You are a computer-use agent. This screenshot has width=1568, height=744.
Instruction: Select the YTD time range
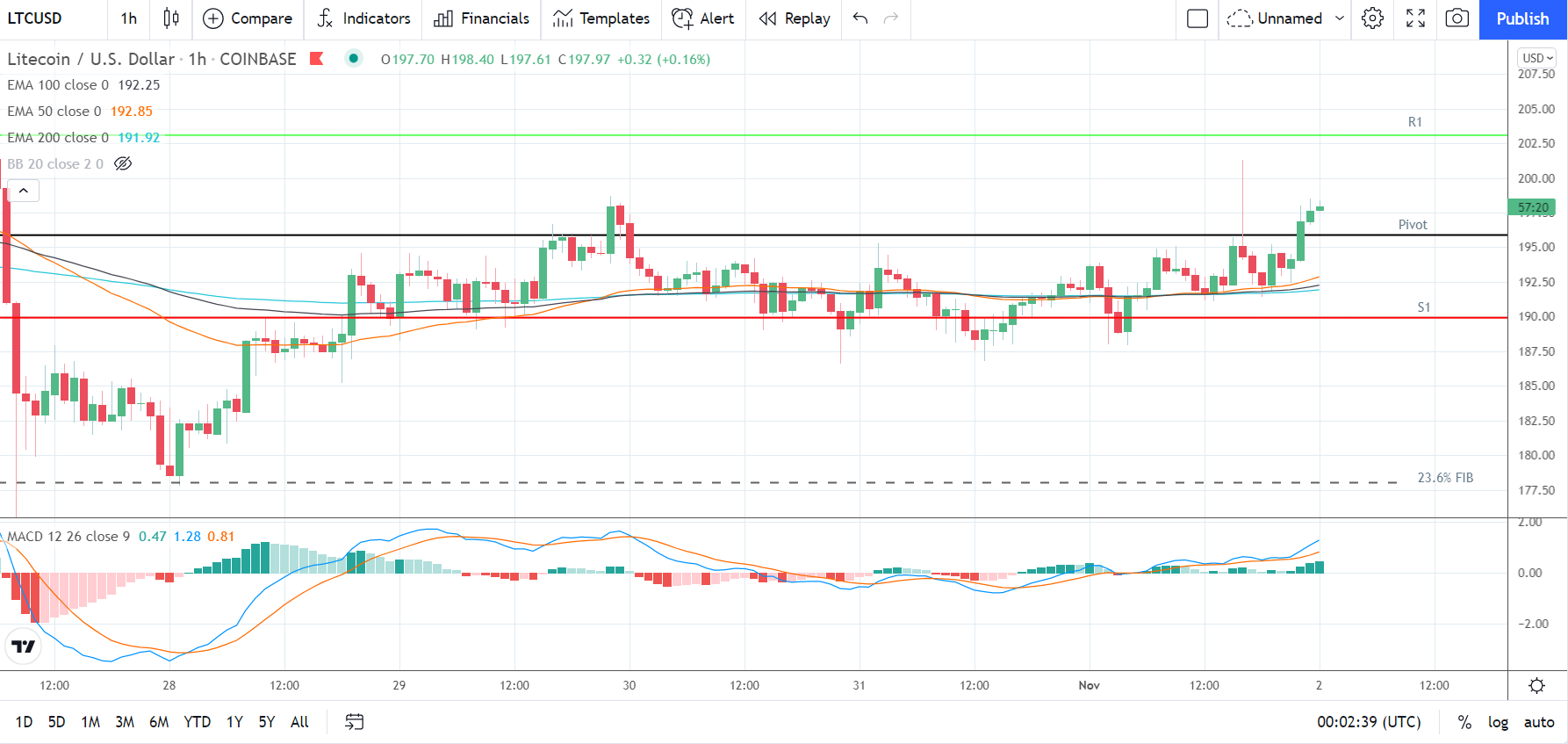197,722
